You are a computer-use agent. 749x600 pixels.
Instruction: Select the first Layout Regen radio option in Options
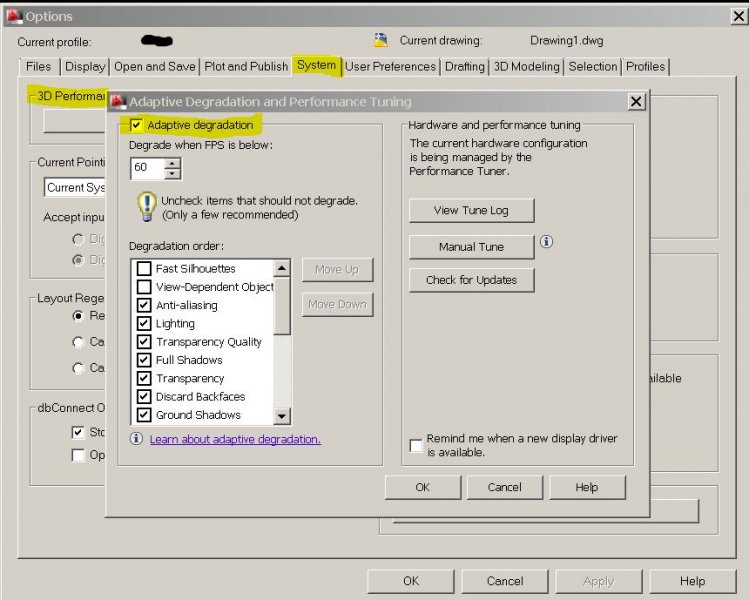tap(78, 316)
